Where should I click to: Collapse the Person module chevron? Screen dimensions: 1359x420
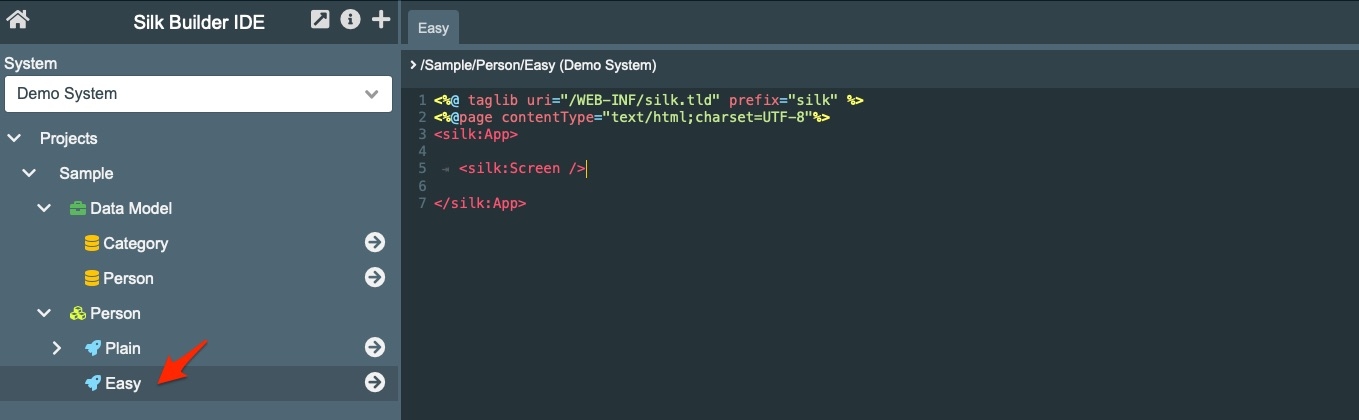(x=44, y=313)
